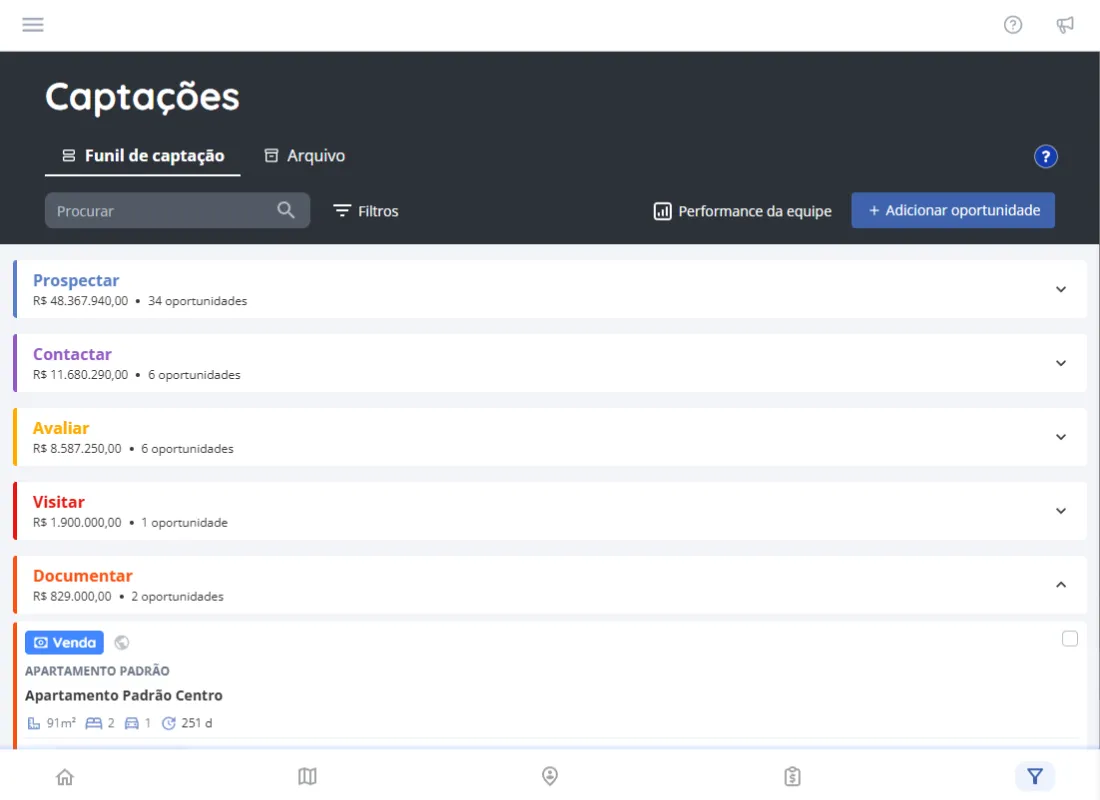Open the money clipboard icon in bottom navigation
1100x800 pixels.
792,776
